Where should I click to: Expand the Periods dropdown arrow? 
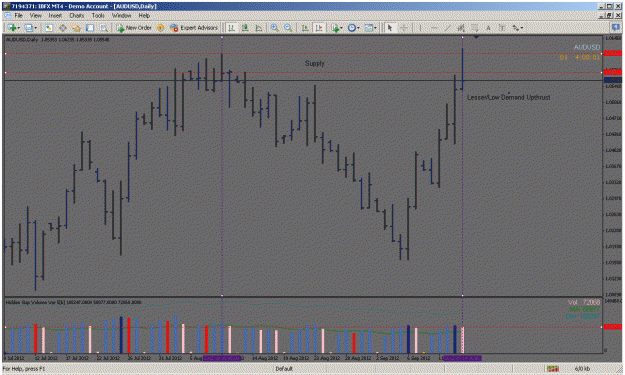pyautogui.click(x=358, y=28)
